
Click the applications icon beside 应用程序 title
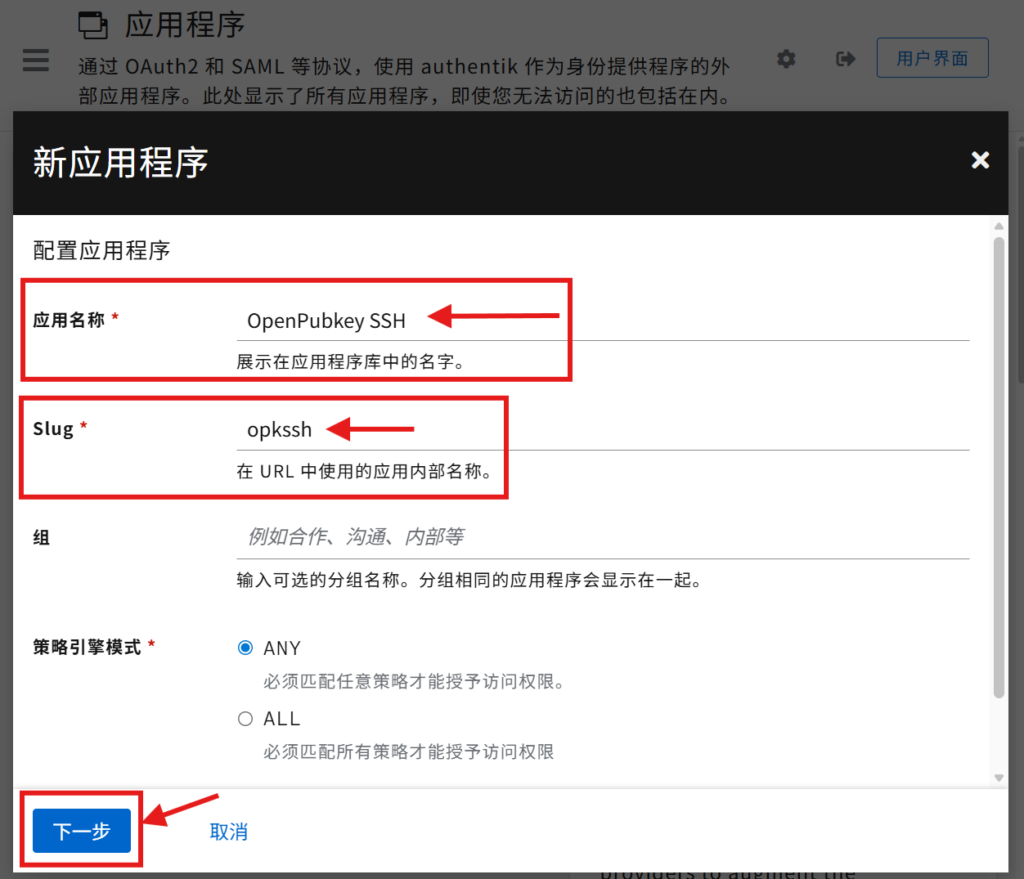pos(92,24)
